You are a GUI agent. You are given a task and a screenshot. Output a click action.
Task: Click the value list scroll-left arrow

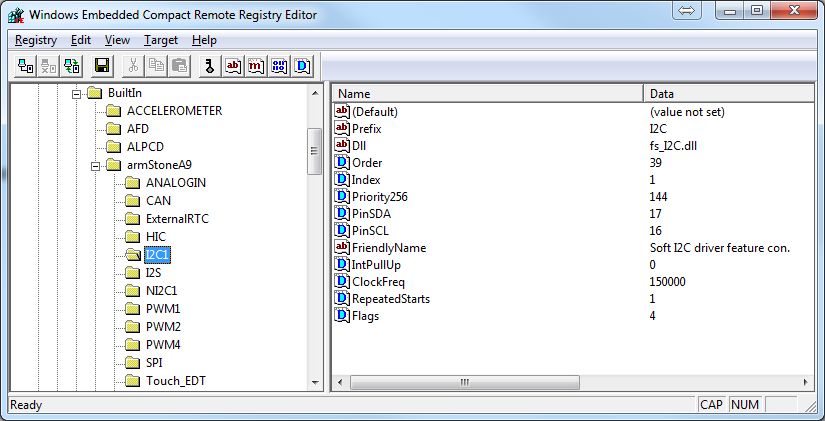point(340,383)
